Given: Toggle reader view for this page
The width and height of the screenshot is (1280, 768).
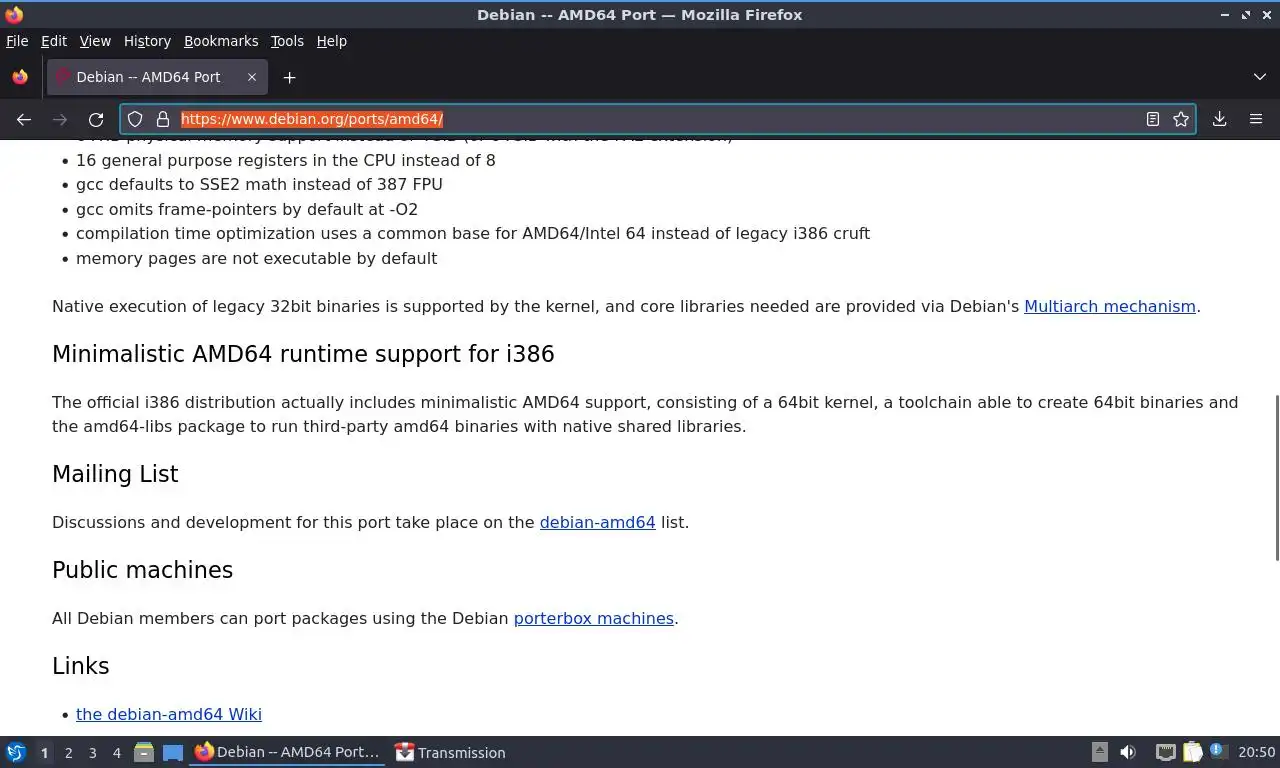Looking at the screenshot, I should (x=1153, y=119).
